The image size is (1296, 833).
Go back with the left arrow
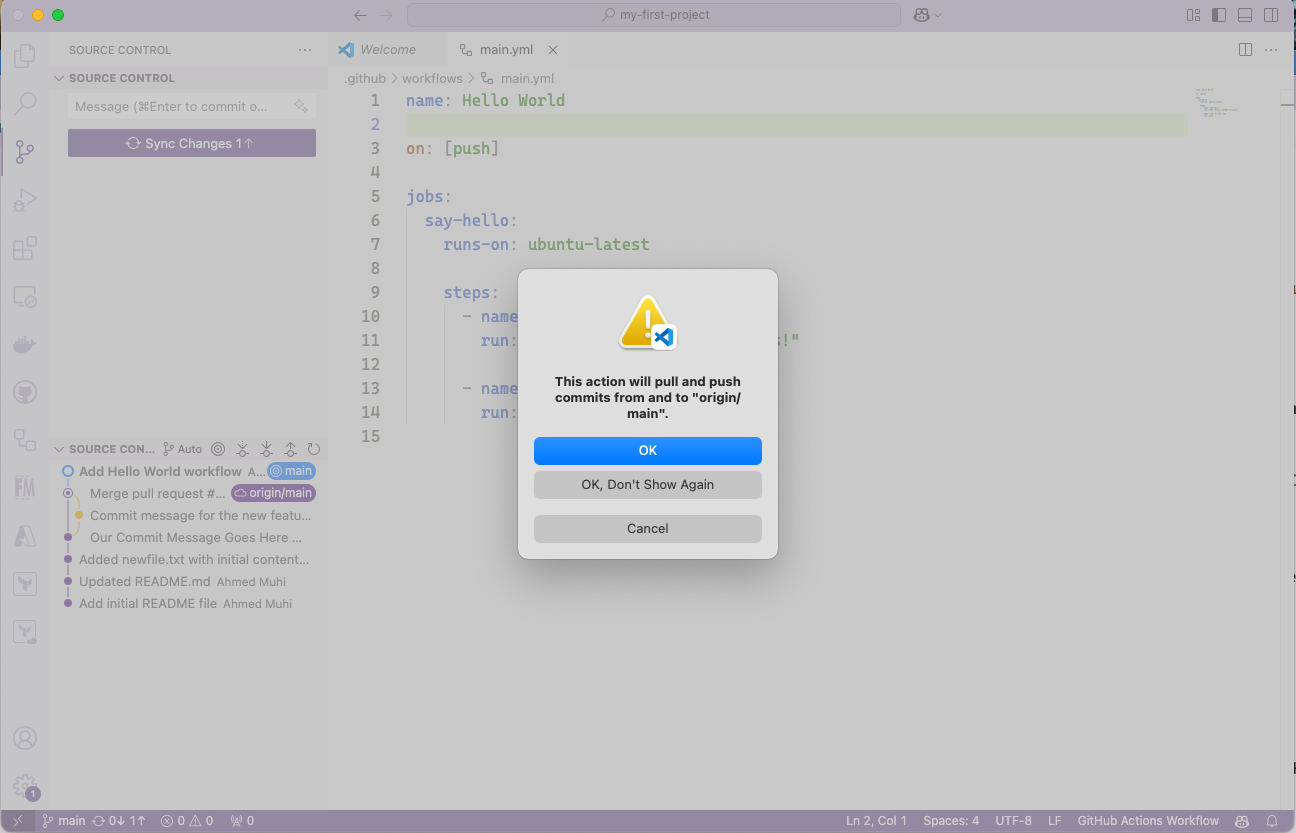point(361,15)
